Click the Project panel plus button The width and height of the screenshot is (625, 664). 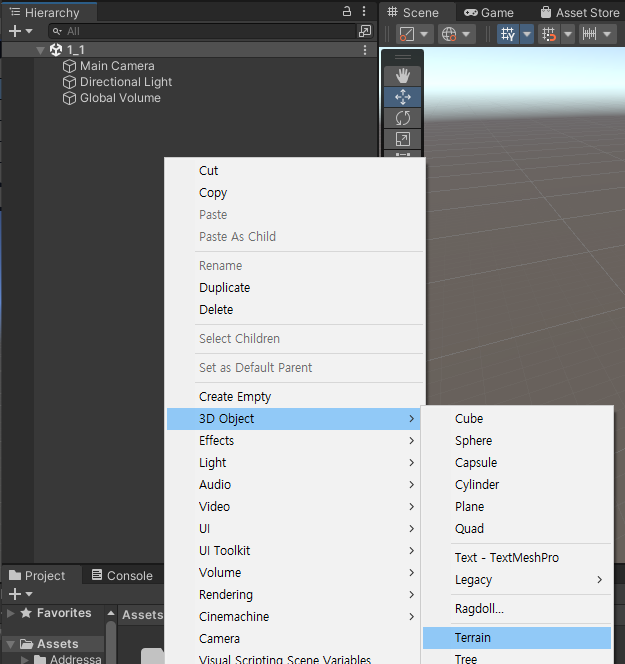click(15, 594)
